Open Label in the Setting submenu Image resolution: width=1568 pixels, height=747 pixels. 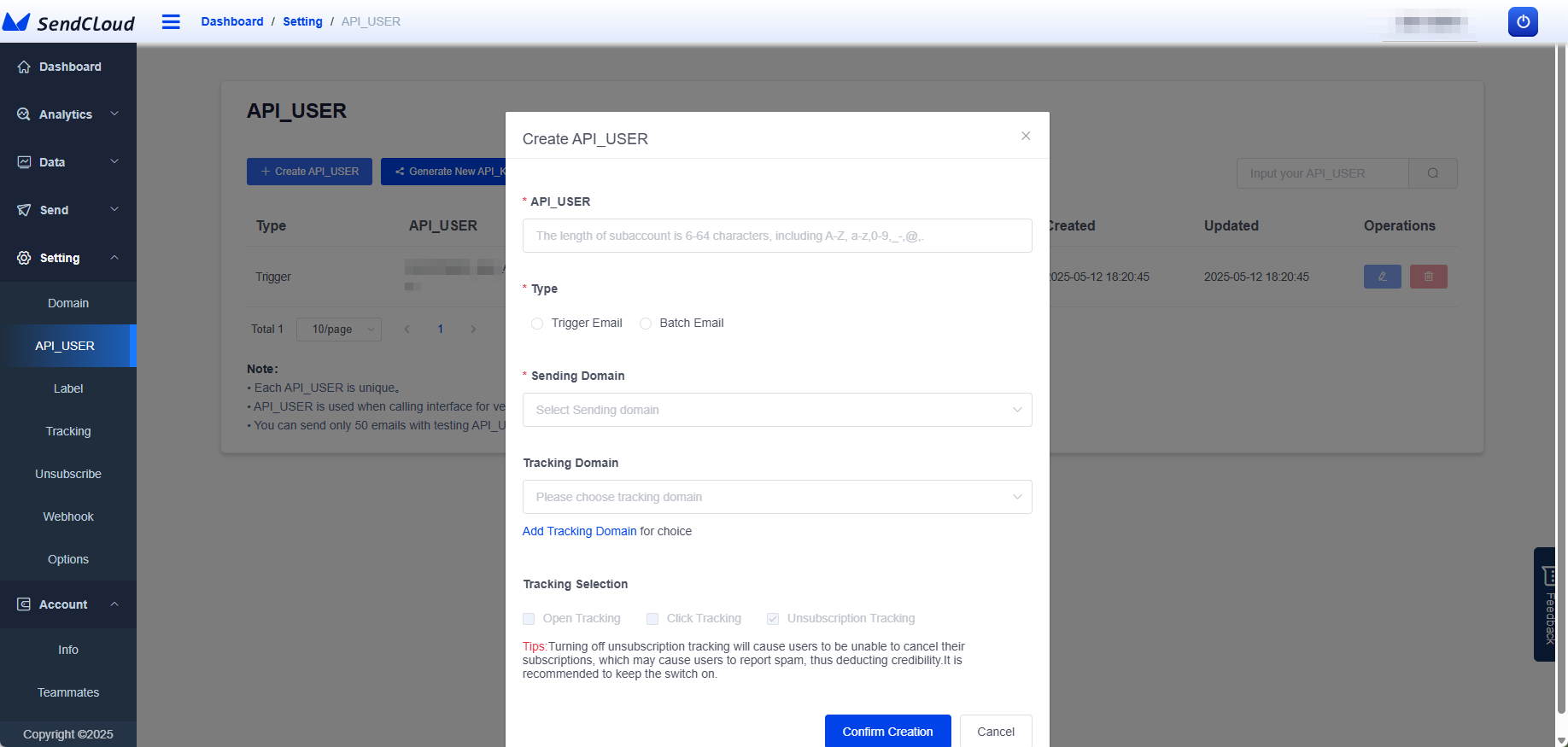coord(68,388)
